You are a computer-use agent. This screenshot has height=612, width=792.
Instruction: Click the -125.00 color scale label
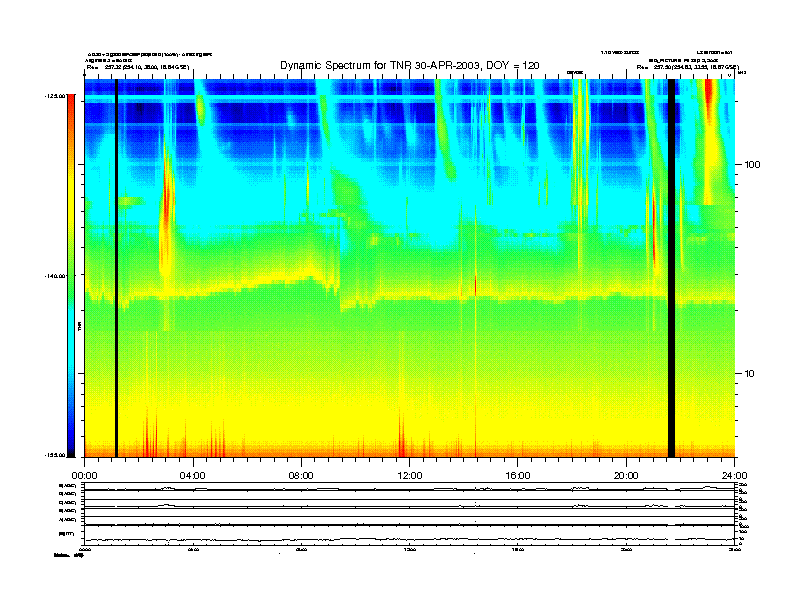pos(55,95)
